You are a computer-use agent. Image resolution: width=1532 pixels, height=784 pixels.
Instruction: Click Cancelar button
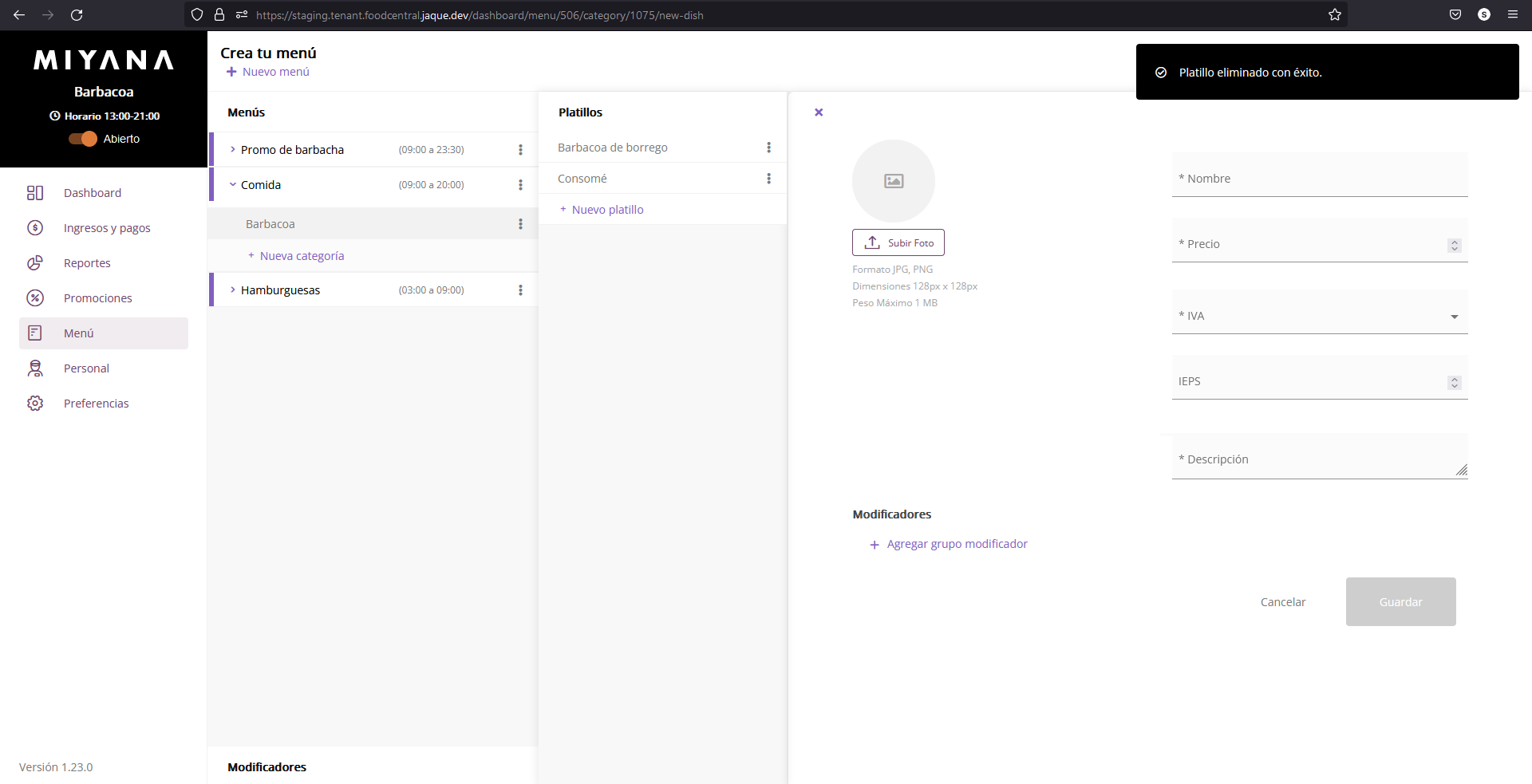point(1283,602)
